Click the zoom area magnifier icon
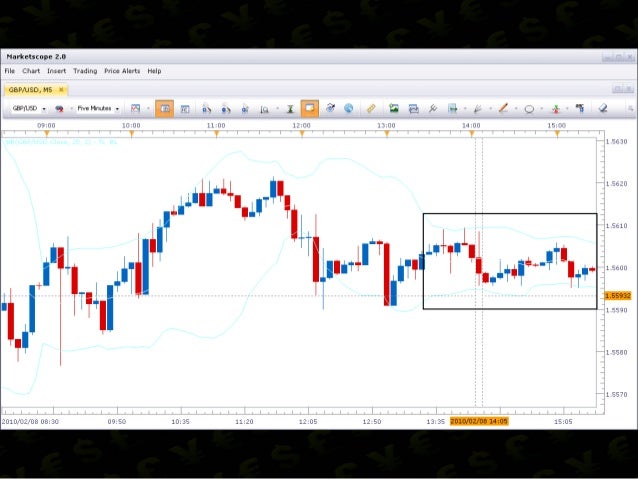638x479 pixels. coord(264,109)
